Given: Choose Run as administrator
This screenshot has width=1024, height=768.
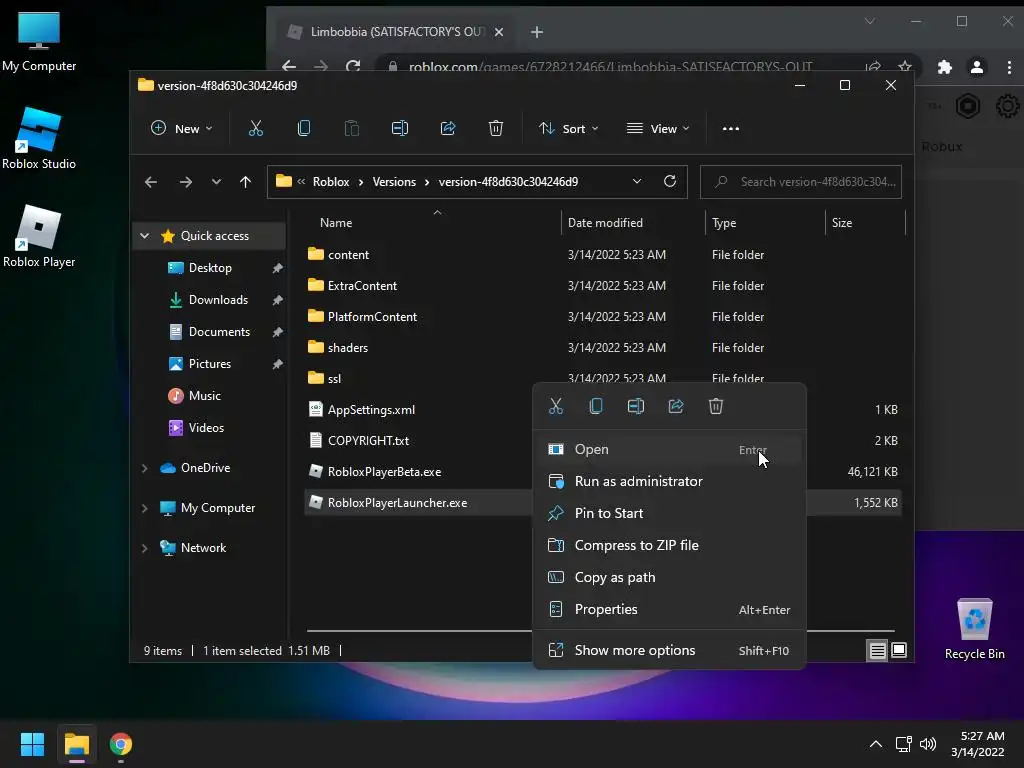Looking at the screenshot, I should (669, 481).
